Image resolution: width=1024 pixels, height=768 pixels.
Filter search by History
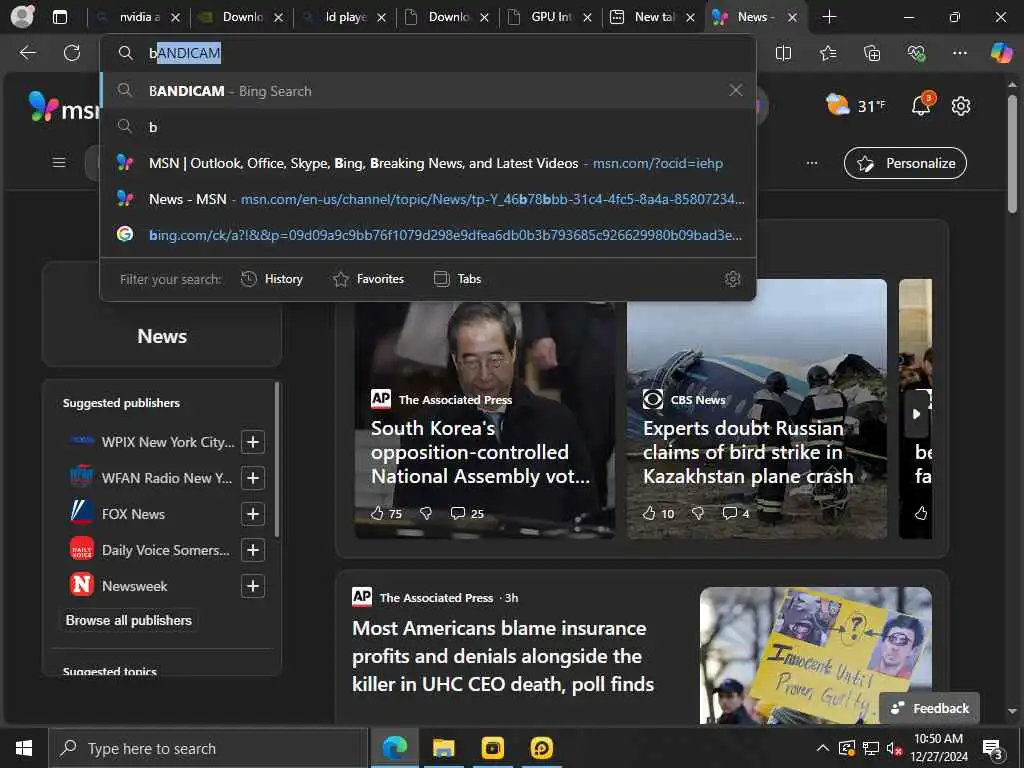(272, 279)
